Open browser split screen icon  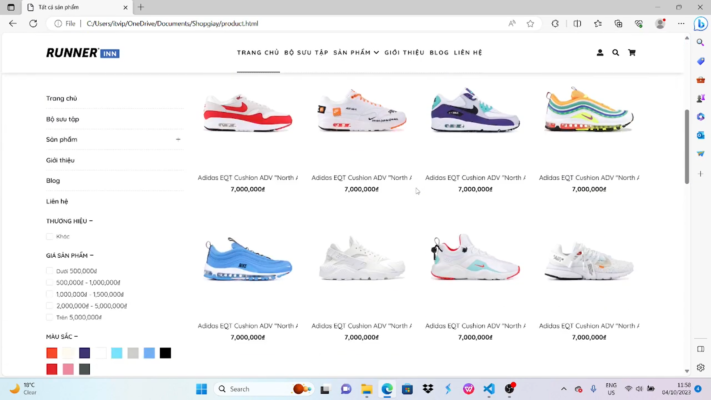(577, 24)
